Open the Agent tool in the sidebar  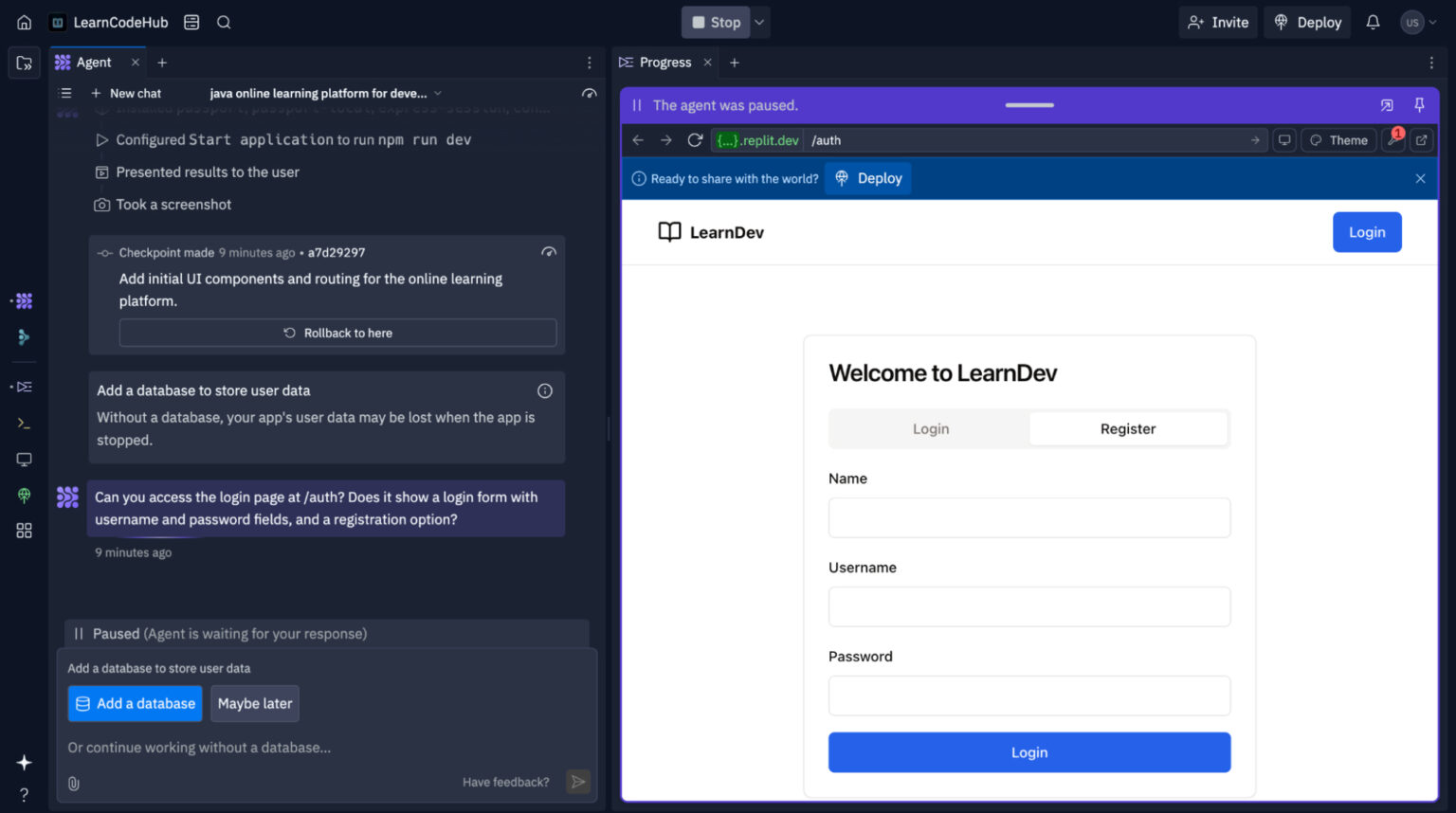pos(24,300)
